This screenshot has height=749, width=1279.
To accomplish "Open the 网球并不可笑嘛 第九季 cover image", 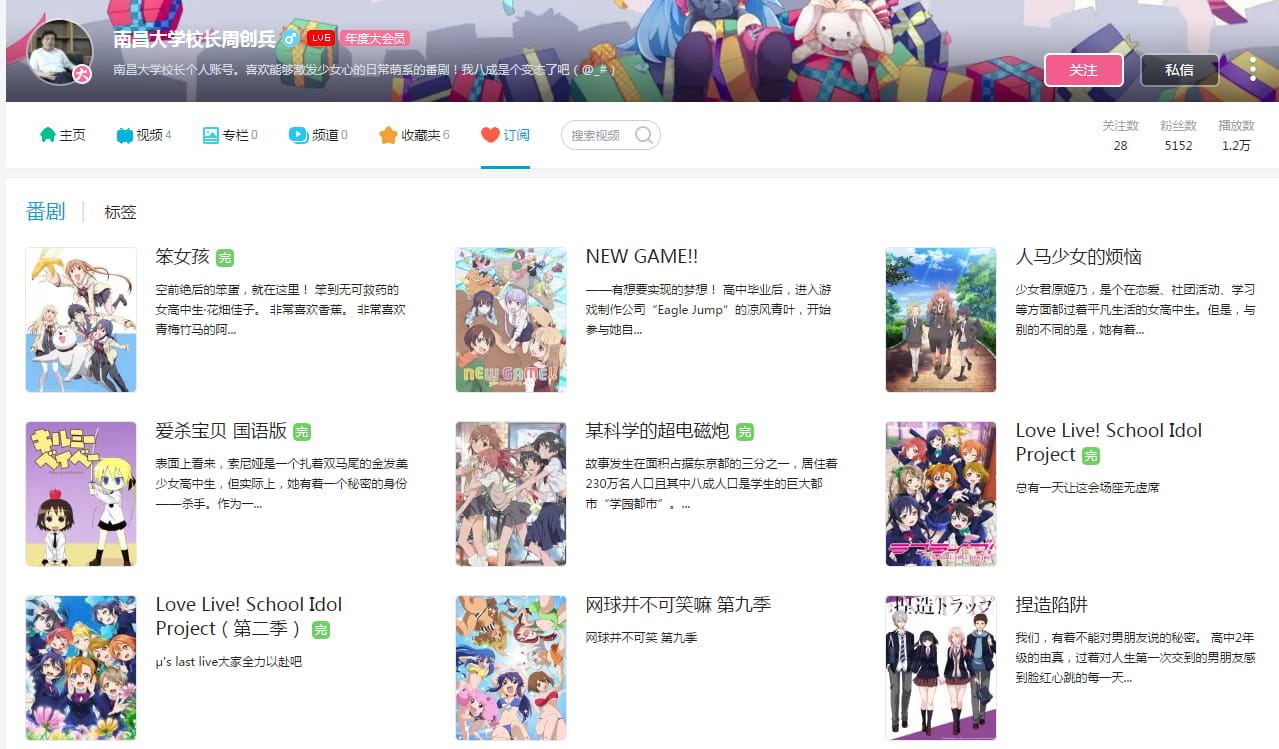I will coord(511,668).
